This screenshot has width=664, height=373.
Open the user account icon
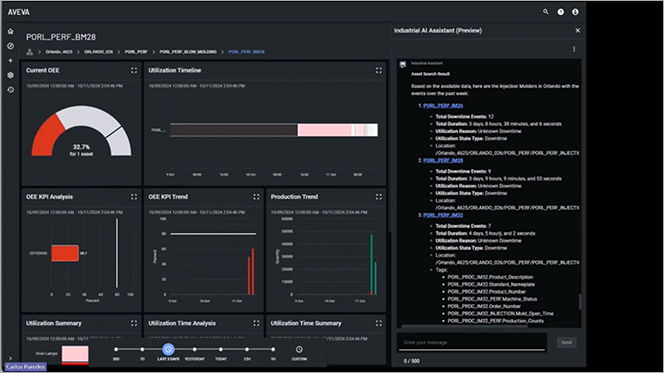click(x=575, y=12)
